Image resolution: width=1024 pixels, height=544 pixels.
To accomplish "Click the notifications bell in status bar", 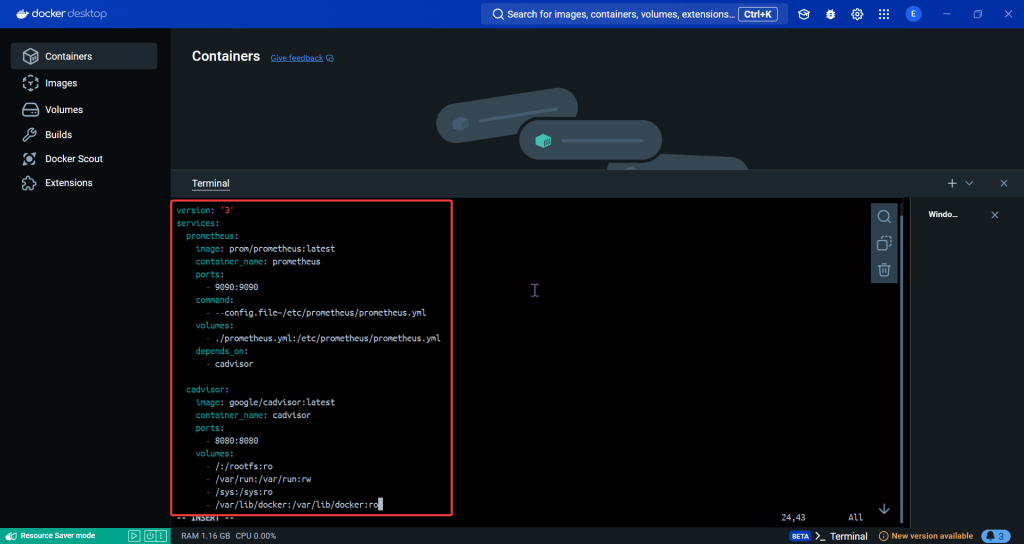I will (995, 536).
